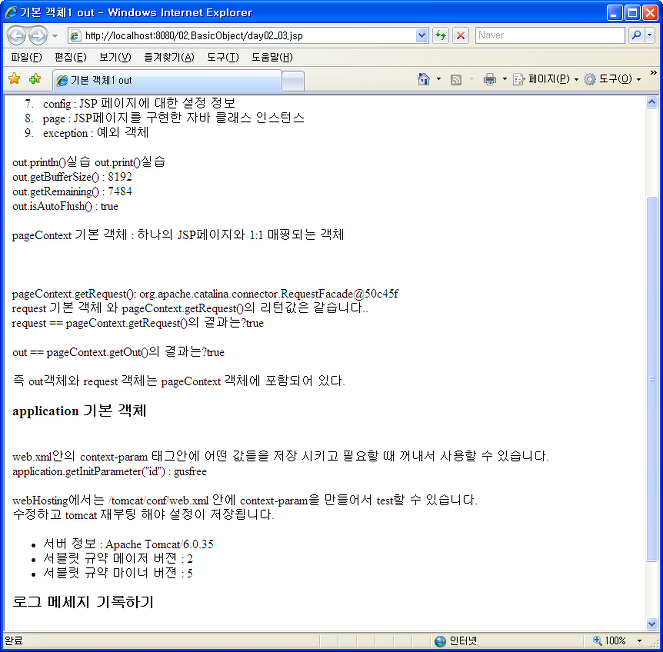Click the text out.getRemaining() : 7484
The image size is (663, 652).
(x=72, y=192)
